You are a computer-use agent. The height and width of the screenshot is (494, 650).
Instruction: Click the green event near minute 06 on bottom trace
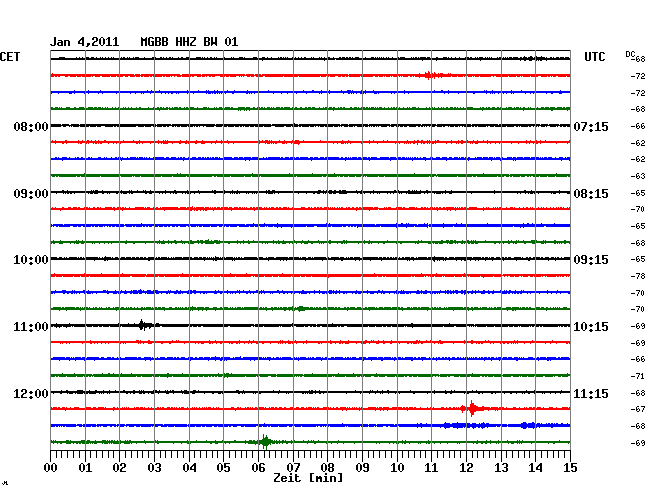click(x=265, y=442)
